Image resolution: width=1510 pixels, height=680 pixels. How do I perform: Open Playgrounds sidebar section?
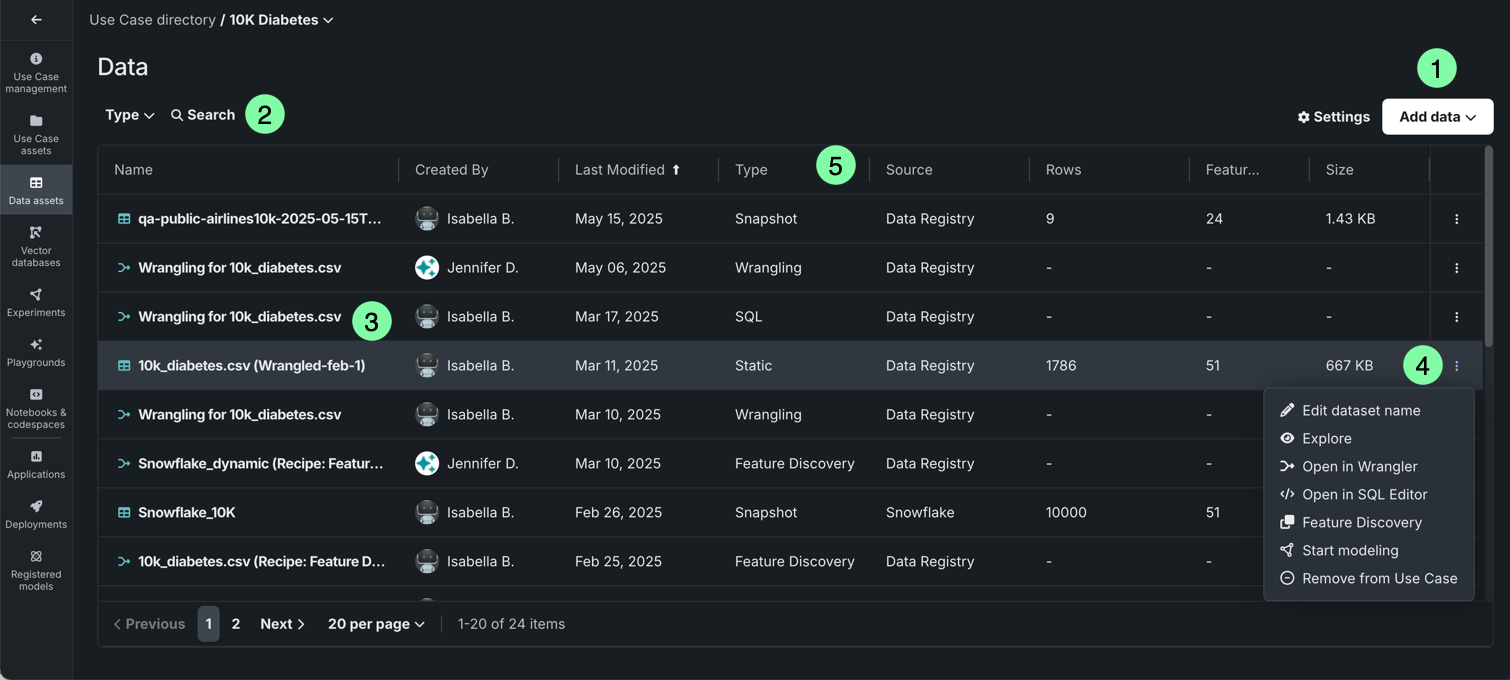point(36,352)
